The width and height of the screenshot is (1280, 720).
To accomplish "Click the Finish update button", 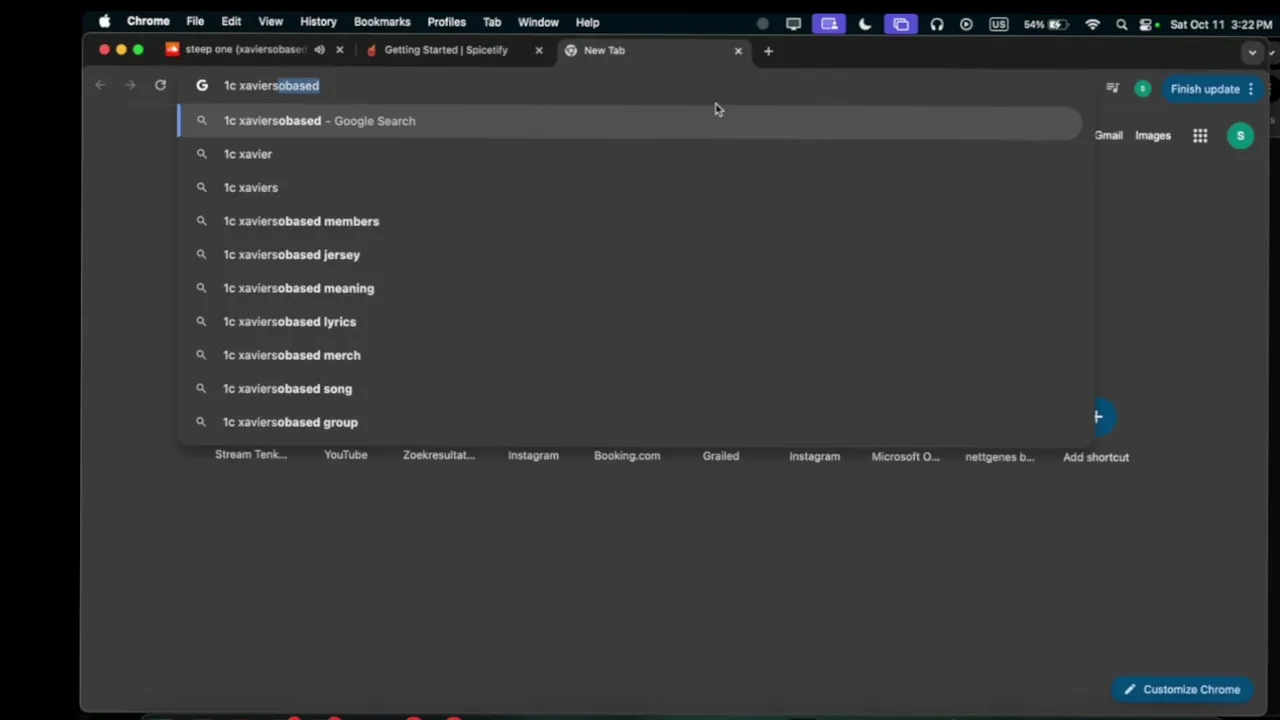I will point(1205,89).
